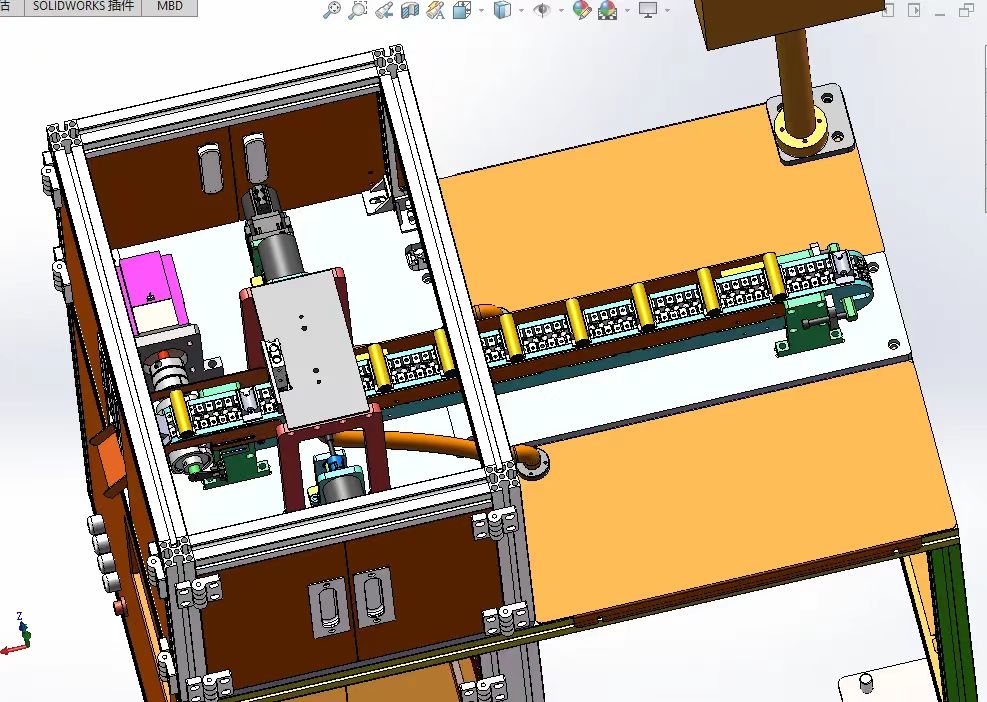
Task: Open the Dynamic Annotation Views icon
Action: pyautogui.click(x=436, y=9)
